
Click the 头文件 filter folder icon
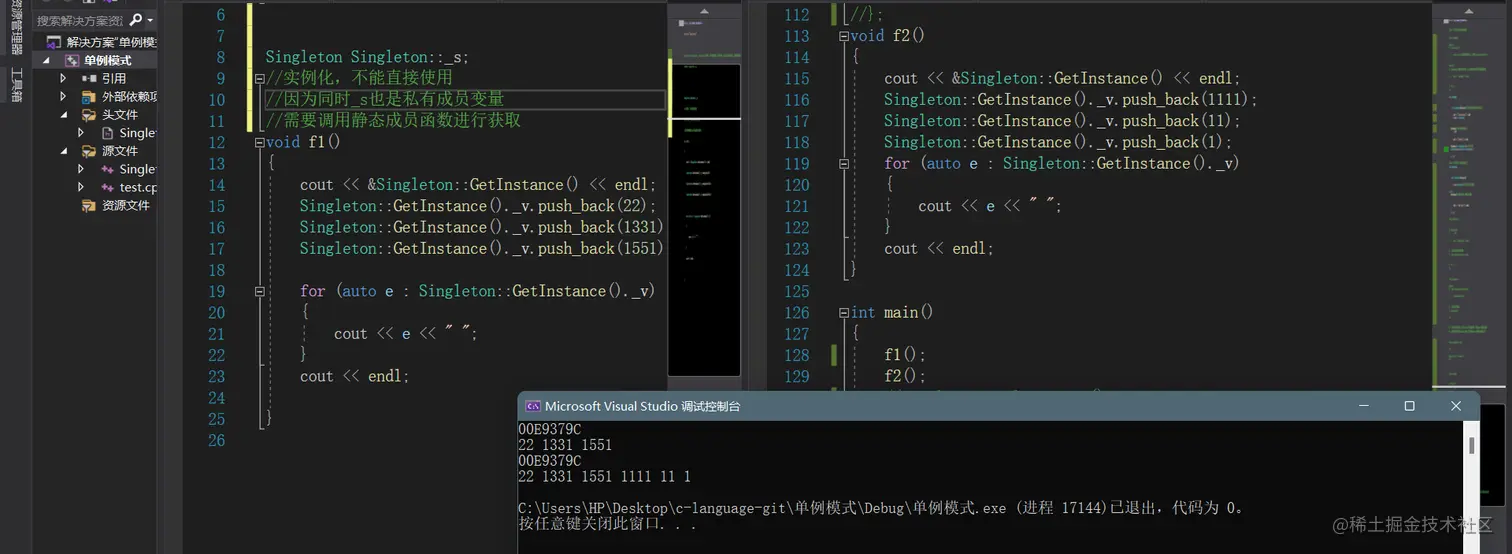(89, 115)
